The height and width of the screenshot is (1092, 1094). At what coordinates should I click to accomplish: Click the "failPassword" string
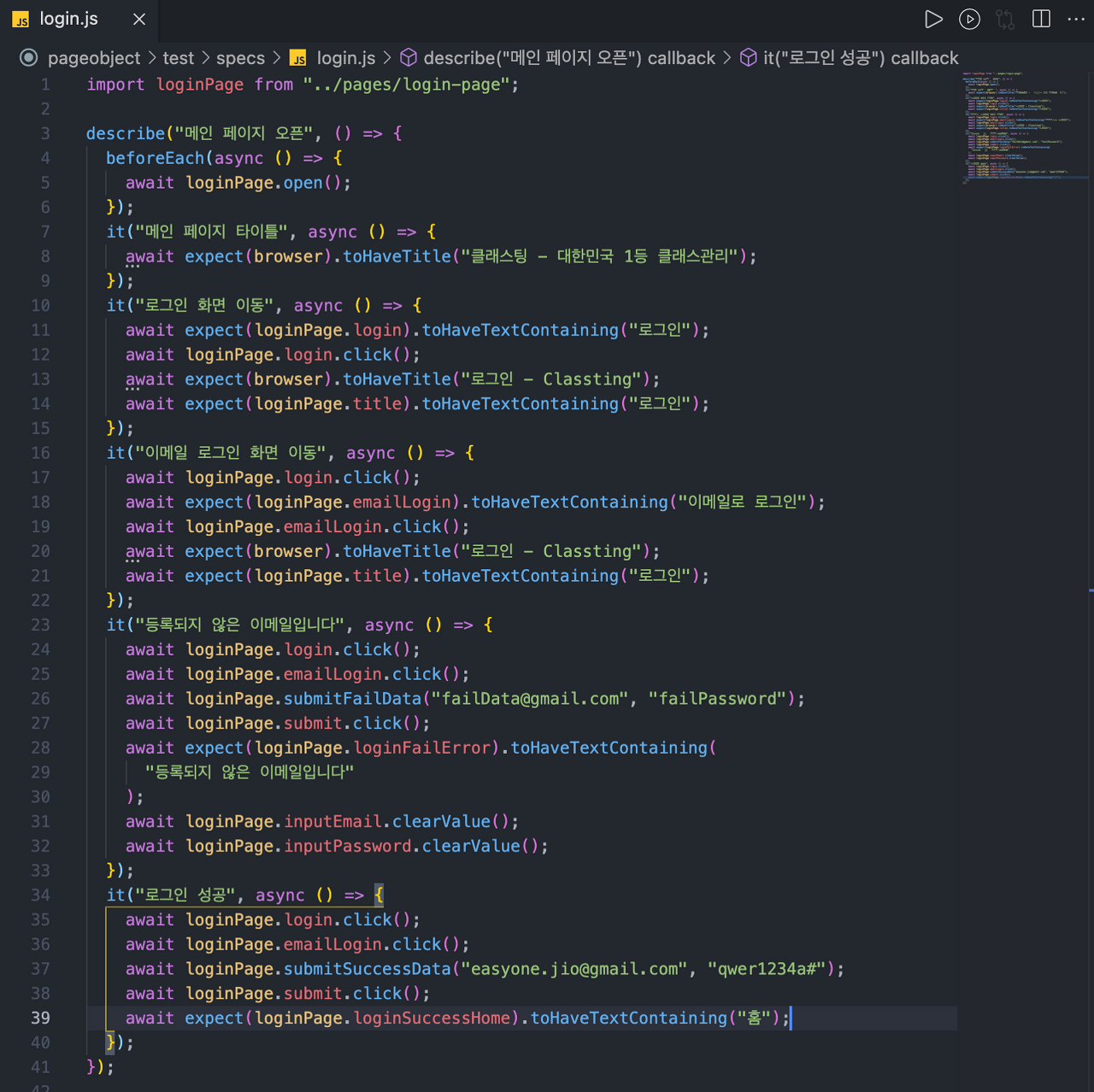tap(717, 699)
